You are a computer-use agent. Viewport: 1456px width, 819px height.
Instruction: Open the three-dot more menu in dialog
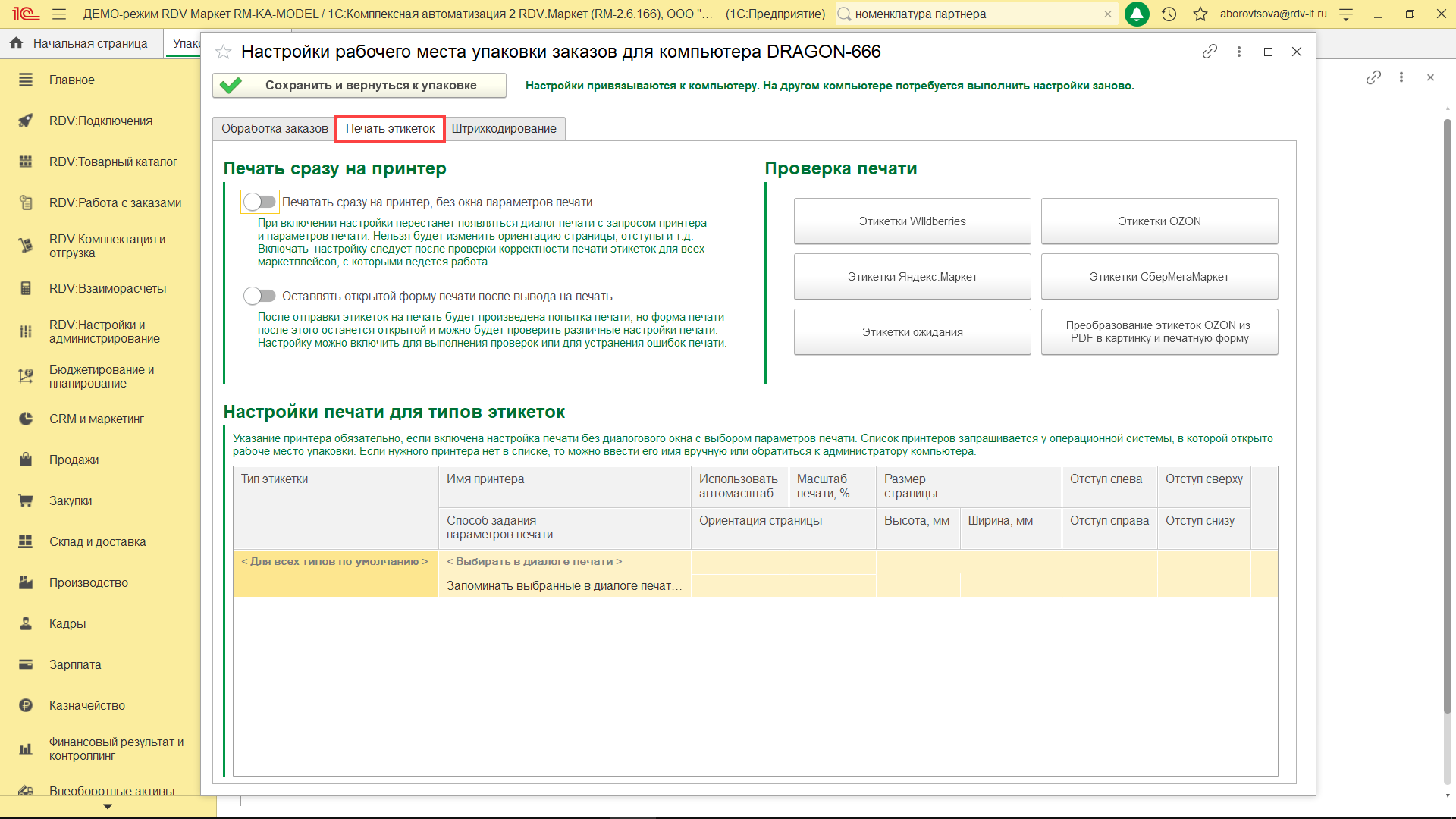point(1239,52)
